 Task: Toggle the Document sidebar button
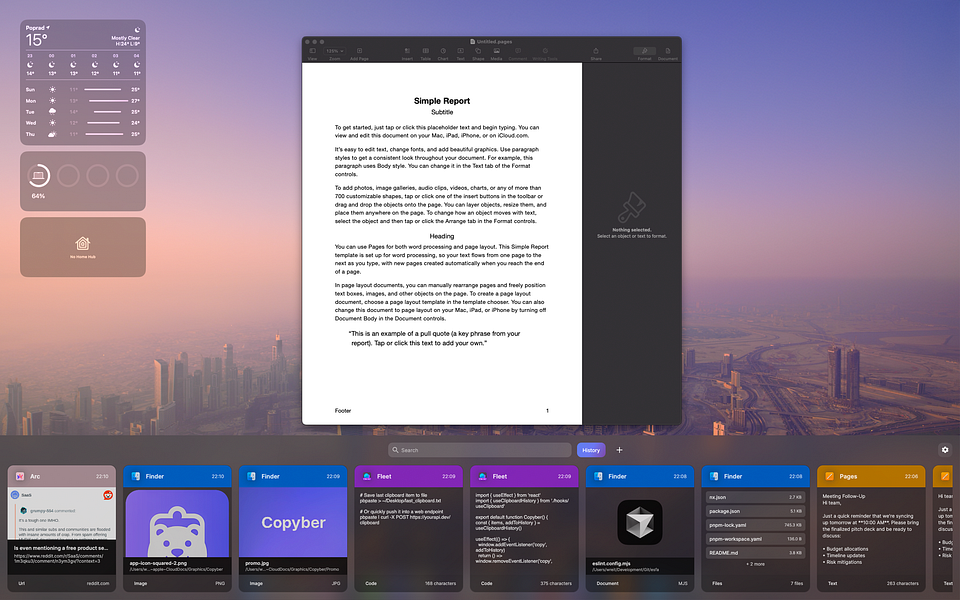pos(668,53)
